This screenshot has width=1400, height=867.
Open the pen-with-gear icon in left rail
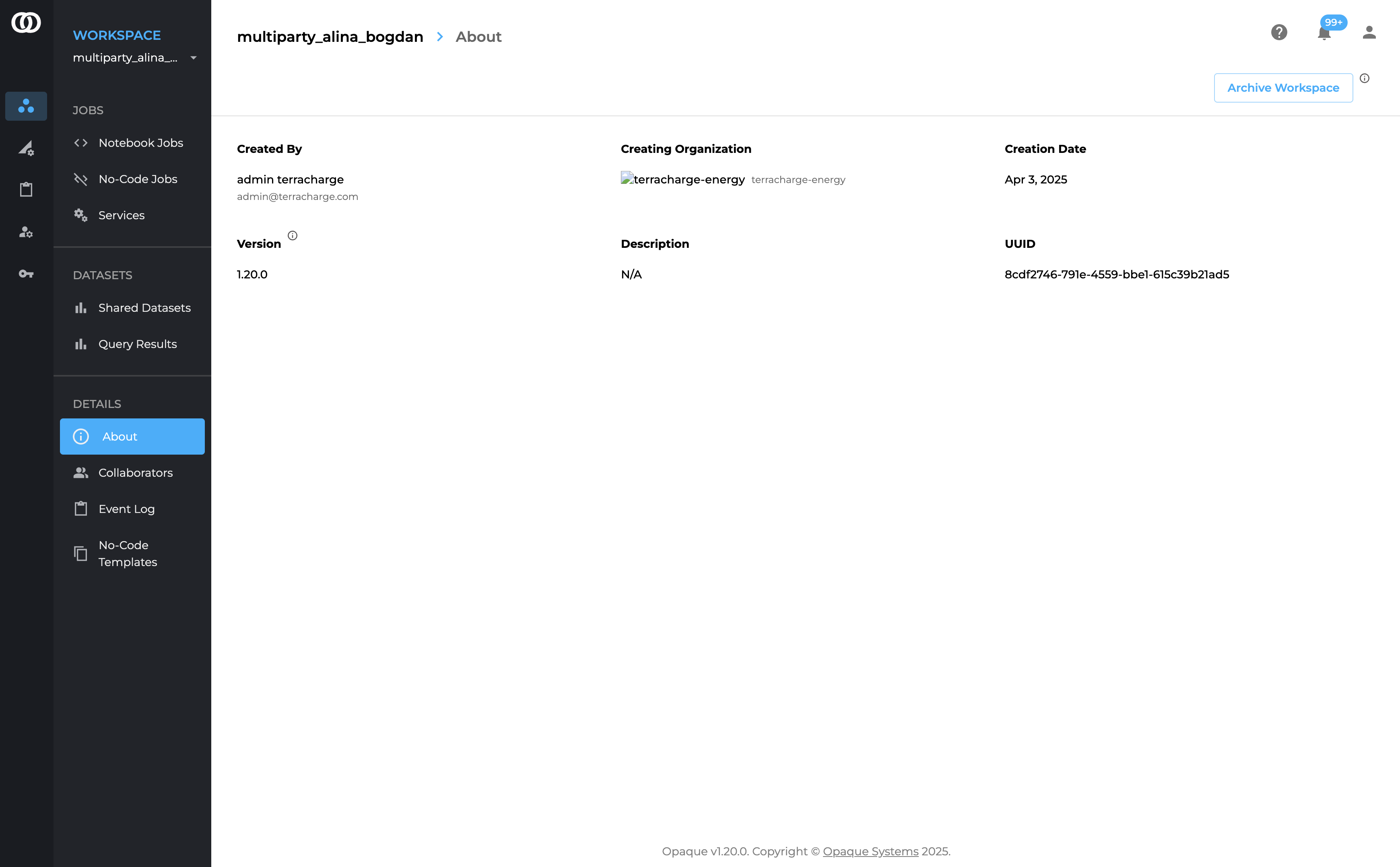pyautogui.click(x=26, y=148)
